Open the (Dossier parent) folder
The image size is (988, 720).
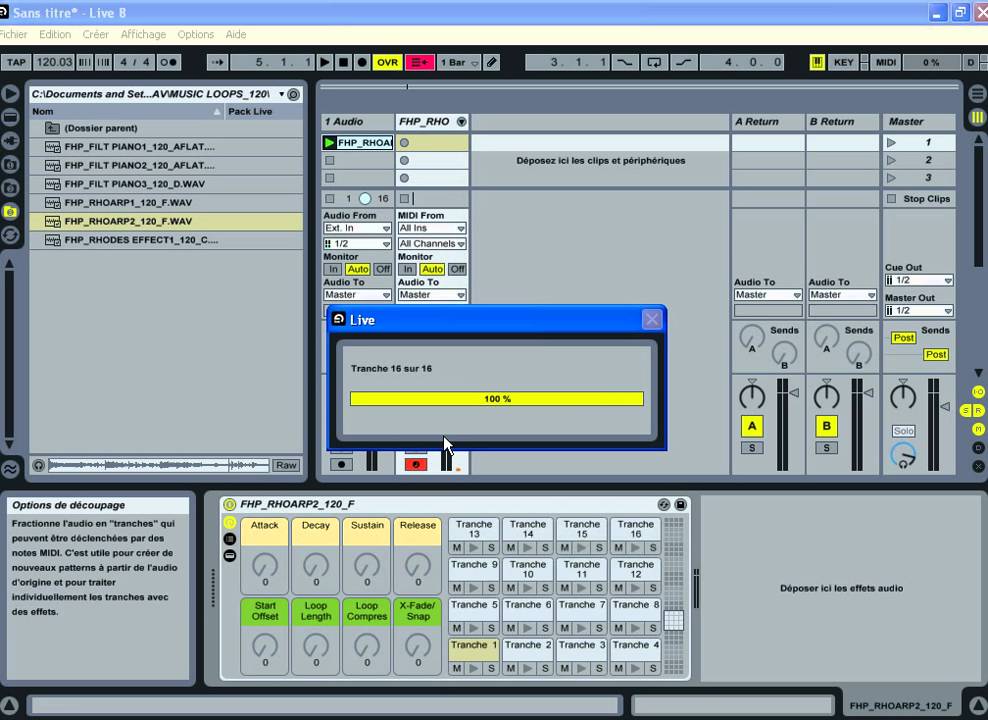click(166, 128)
